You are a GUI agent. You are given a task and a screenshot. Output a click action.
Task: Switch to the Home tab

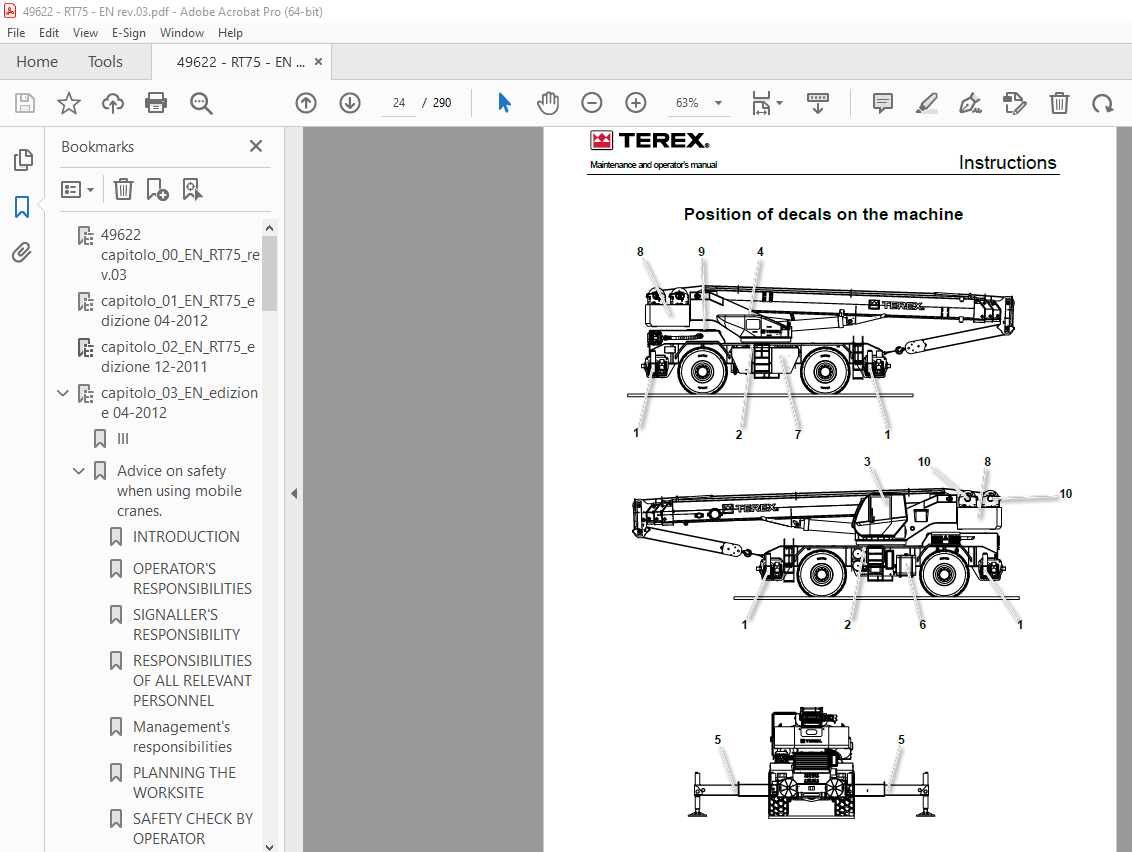pyautogui.click(x=37, y=62)
